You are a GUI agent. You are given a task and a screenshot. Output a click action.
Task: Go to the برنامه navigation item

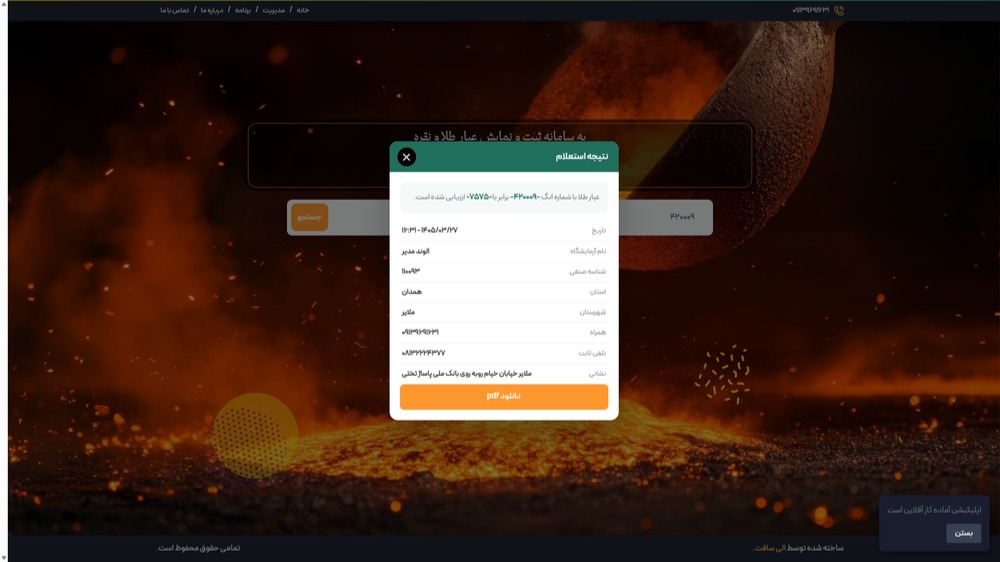point(242,10)
